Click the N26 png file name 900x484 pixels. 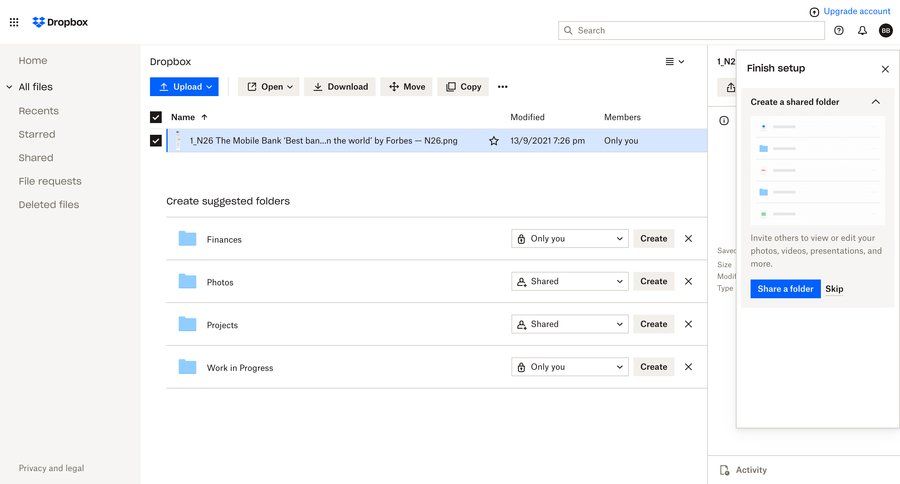324,141
